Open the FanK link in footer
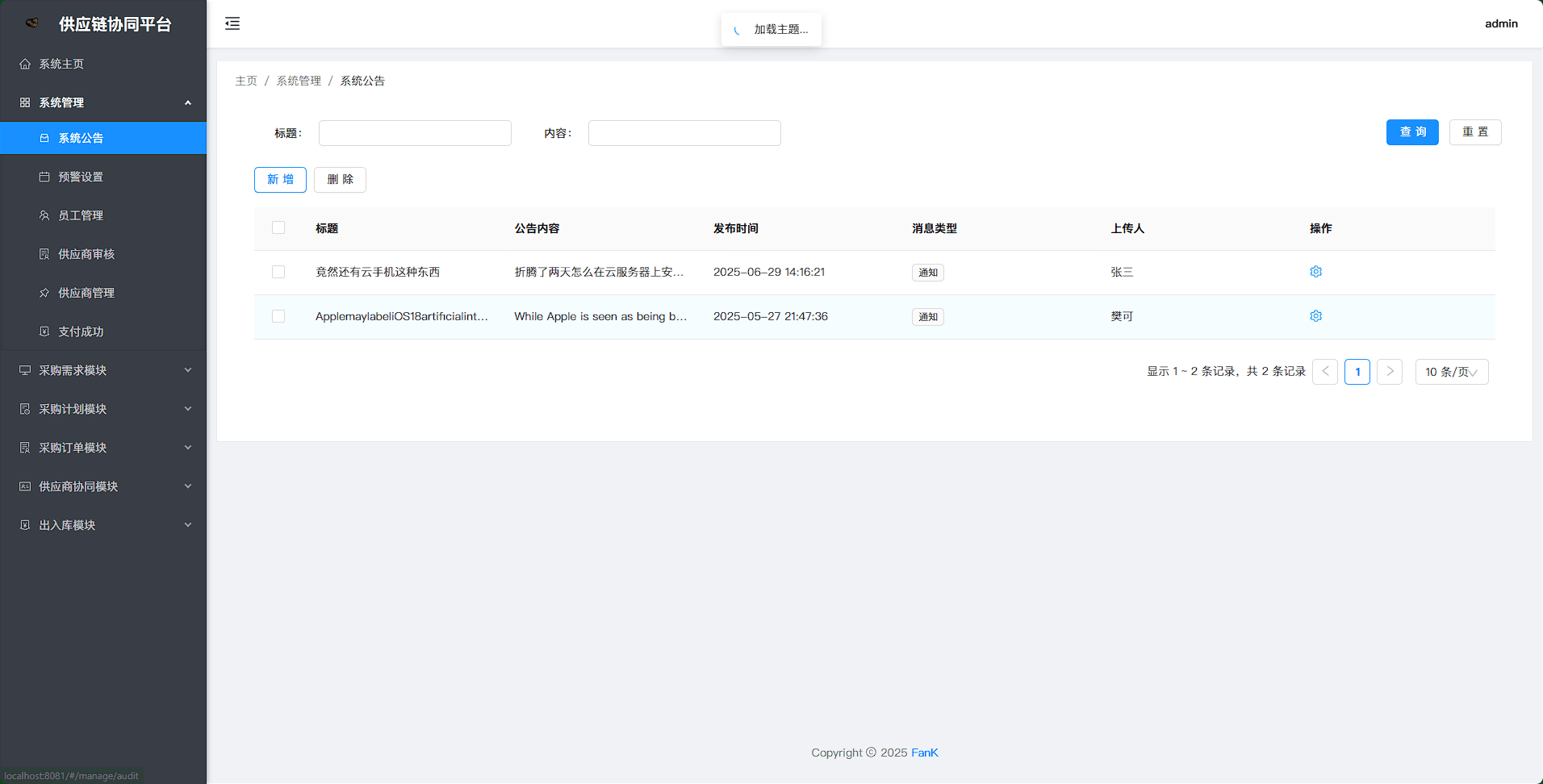Image resolution: width=1543 pixels, height=784 pixels. [924, 753]
